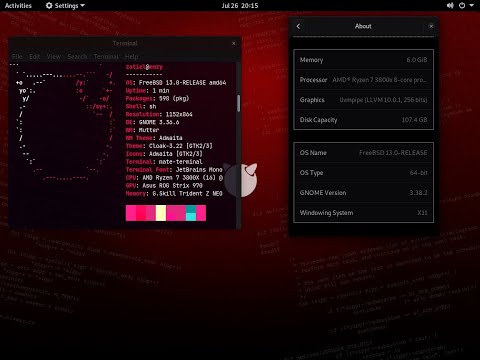Open the power menu icon
Viewport: 480px width, 360px height.
[x=462, y=6]
